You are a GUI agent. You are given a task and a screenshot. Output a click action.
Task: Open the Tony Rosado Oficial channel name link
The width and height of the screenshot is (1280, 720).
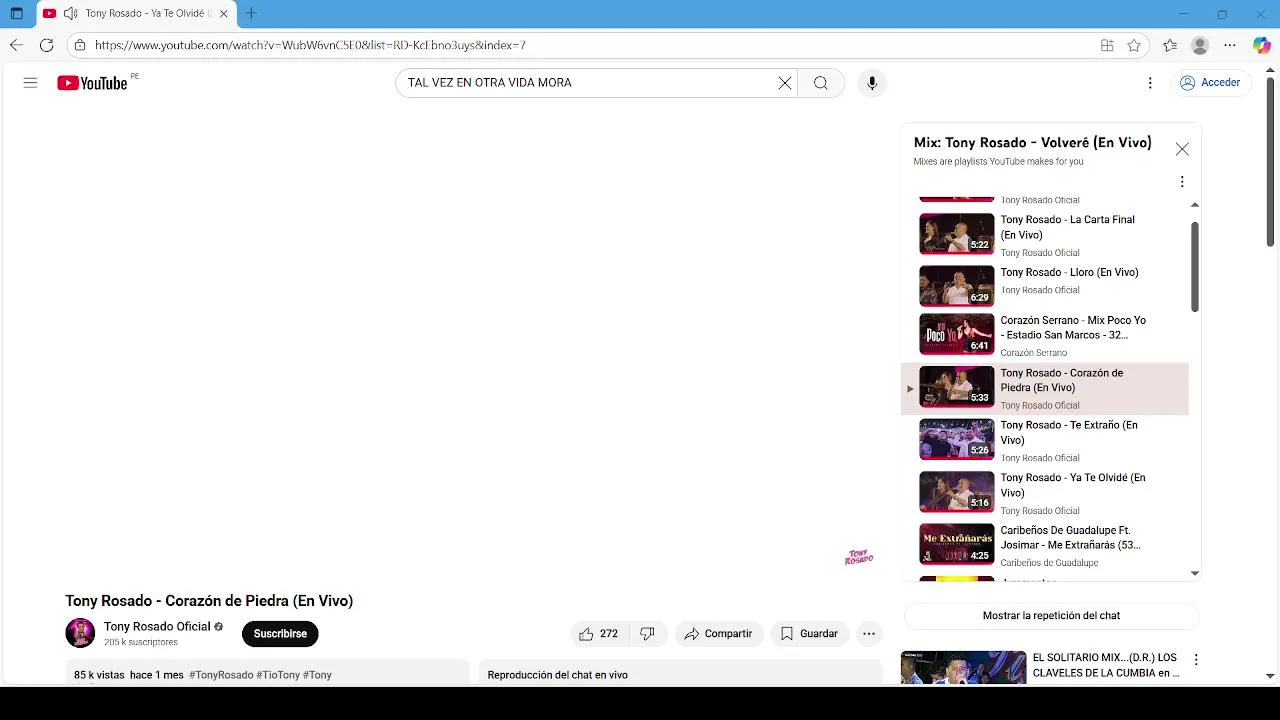click(x=157, y=626)
